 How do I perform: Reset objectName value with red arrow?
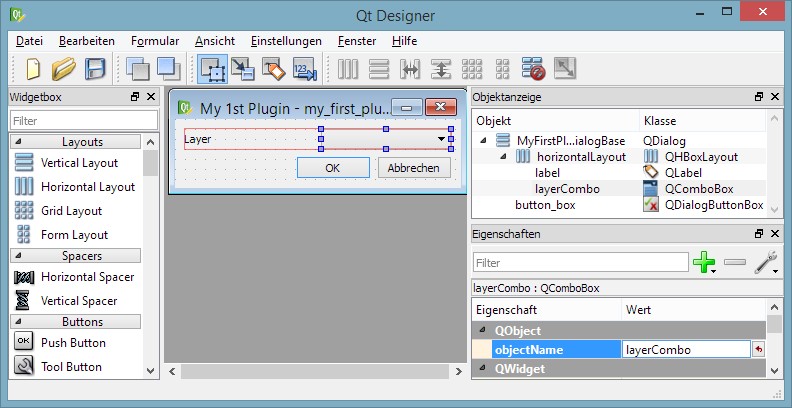point(758,349)
